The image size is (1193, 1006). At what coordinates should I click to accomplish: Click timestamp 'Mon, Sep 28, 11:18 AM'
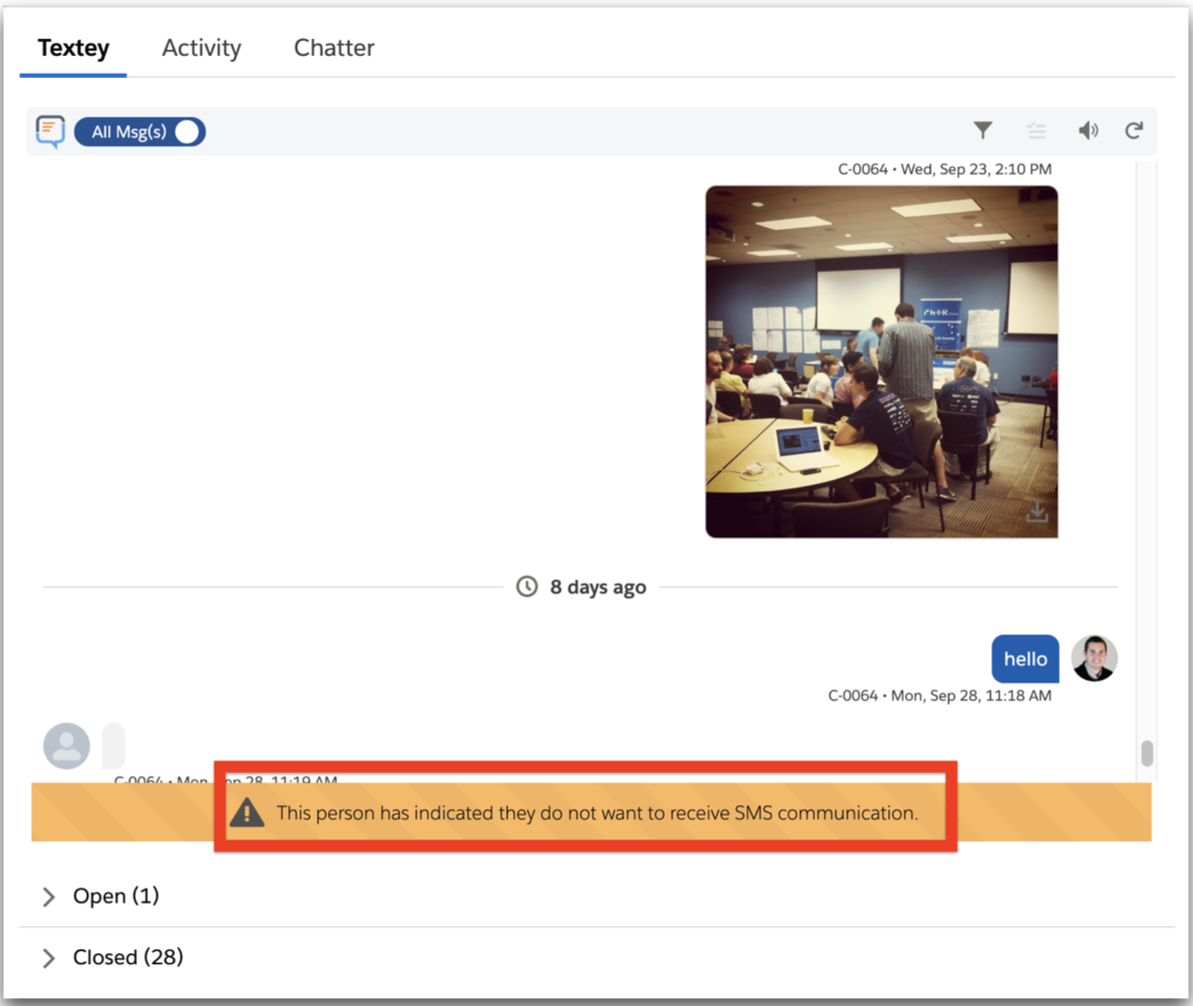[x=972, y=696]
